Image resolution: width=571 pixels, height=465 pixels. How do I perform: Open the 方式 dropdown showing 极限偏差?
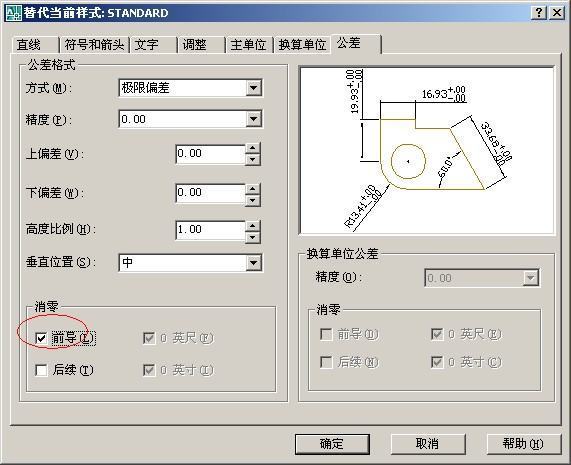190,88
